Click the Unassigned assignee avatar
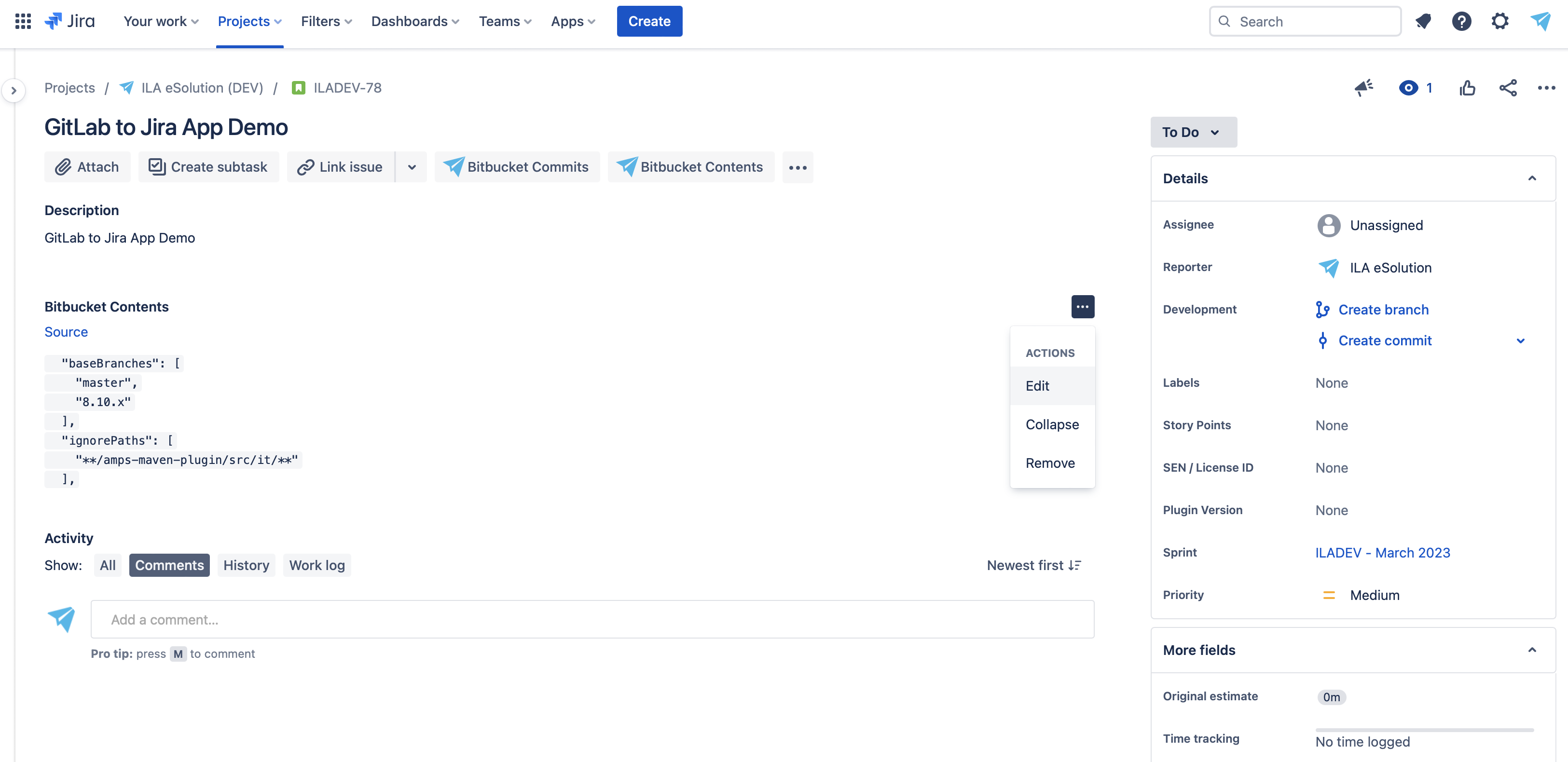Viewport: 1568px width, 762px height. tap(1328, 225)
